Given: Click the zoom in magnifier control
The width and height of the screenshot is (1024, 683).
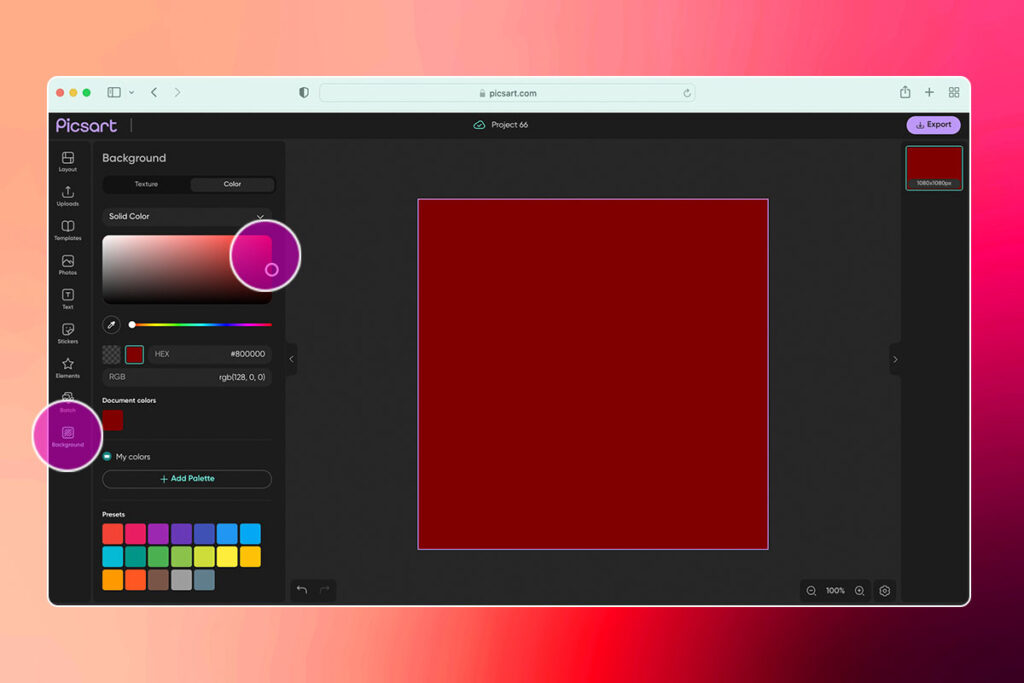Looking at the screenshot, I should 859,590.
